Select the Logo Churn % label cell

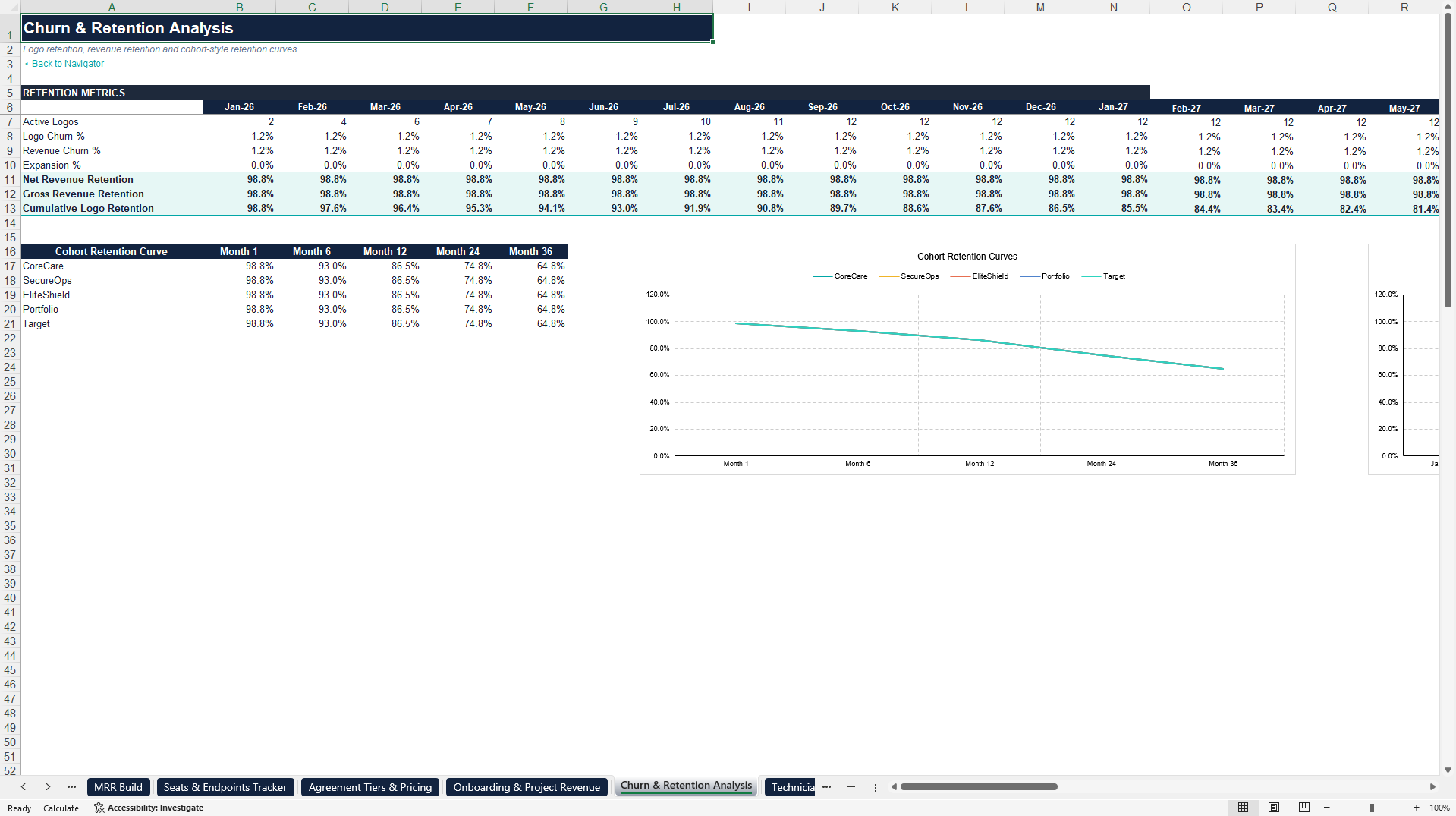coord(112,136)
